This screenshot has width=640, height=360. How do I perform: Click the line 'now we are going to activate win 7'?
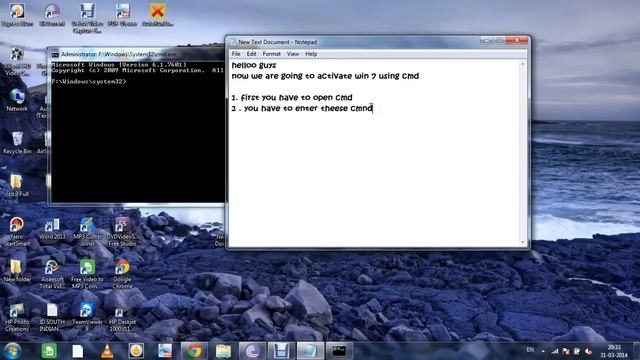pos(304,76)
